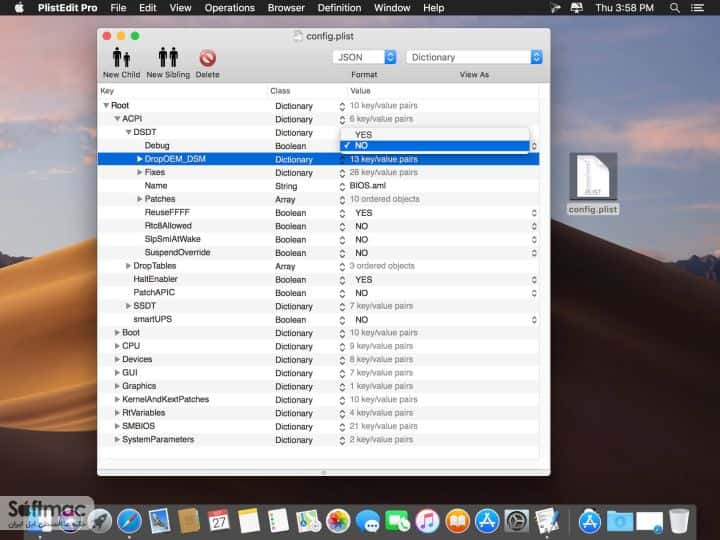The width and height of the screenshot is (720, 540).
Task: Open System Preferences gear icon in Dock
Action: 517,521
